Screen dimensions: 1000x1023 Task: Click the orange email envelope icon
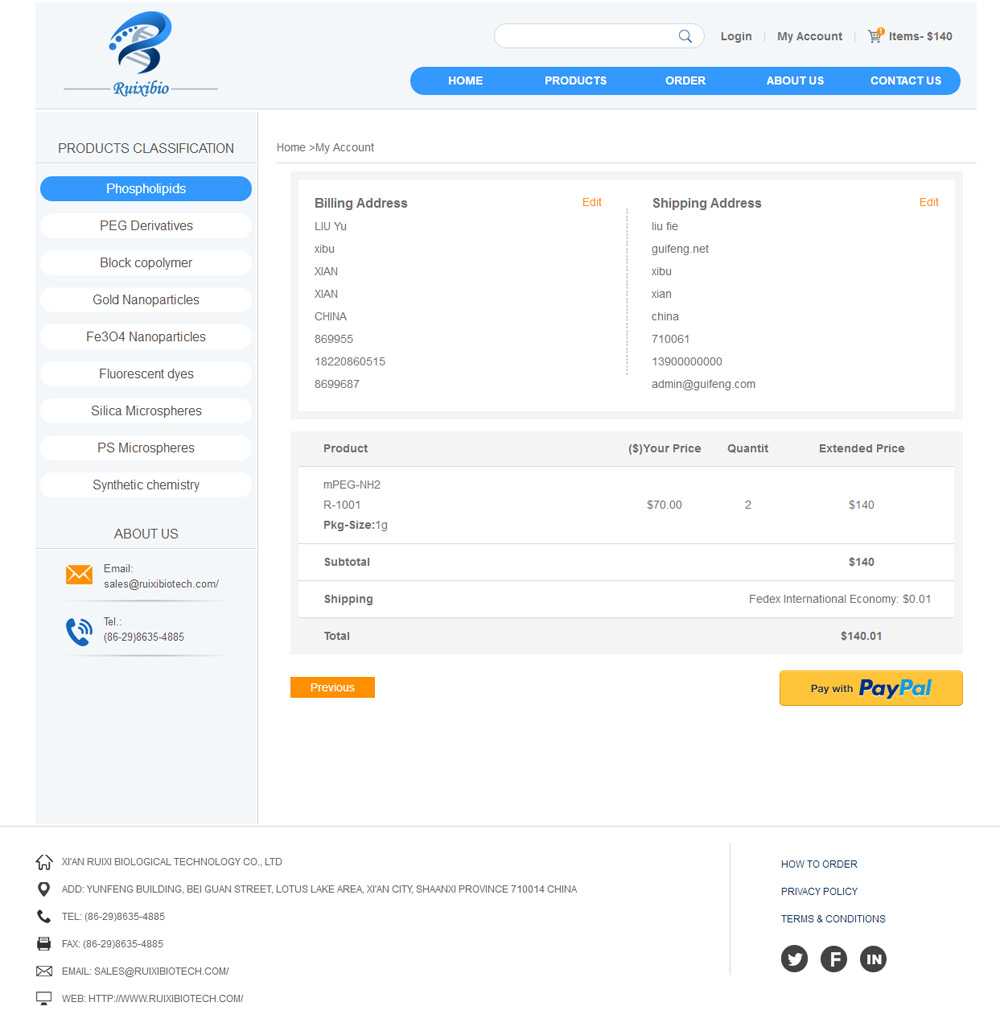[79, 575]
